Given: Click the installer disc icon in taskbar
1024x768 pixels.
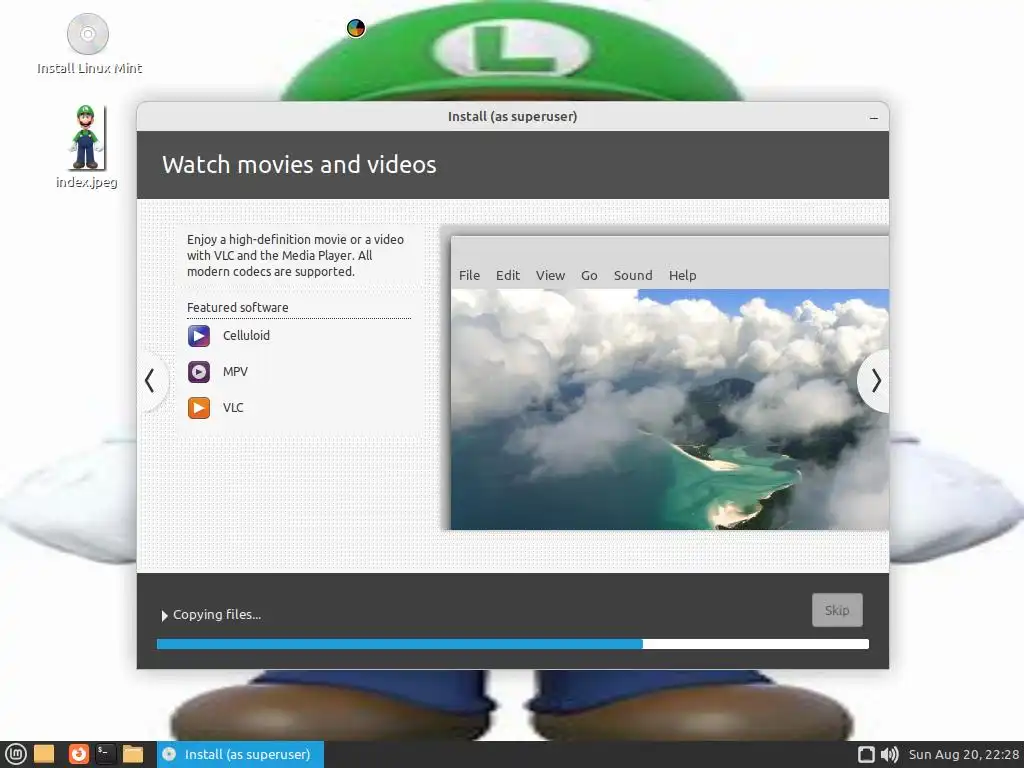Looking at the screenshot, I should [x=169, y=754].
